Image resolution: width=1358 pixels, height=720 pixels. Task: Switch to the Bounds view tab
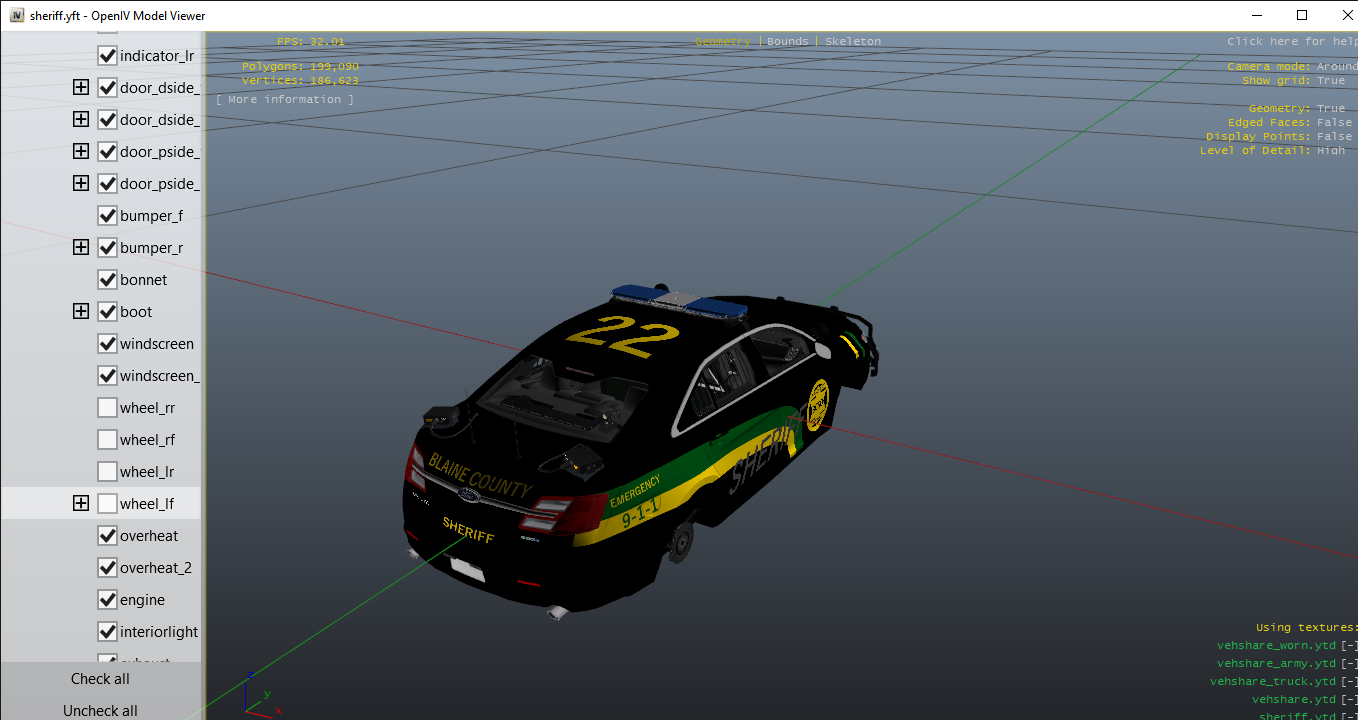(x=787, y=42)
